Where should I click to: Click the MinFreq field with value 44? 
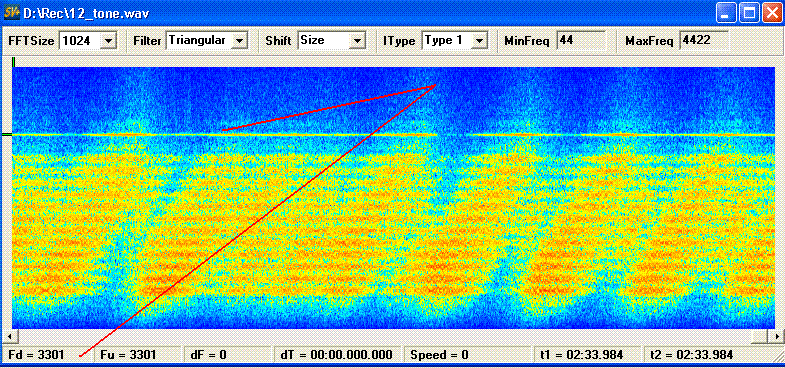tap(582, 40)
